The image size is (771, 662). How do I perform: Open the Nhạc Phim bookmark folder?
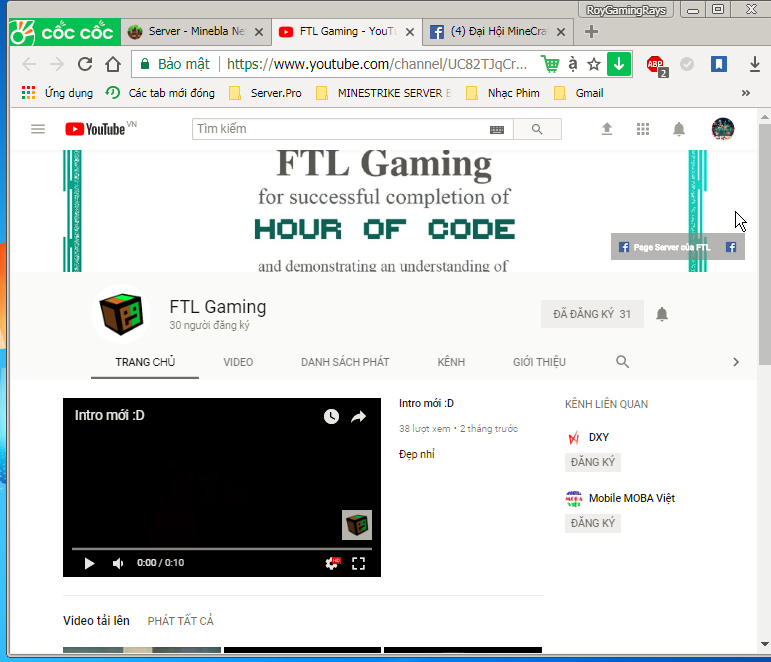coord(503,93)
